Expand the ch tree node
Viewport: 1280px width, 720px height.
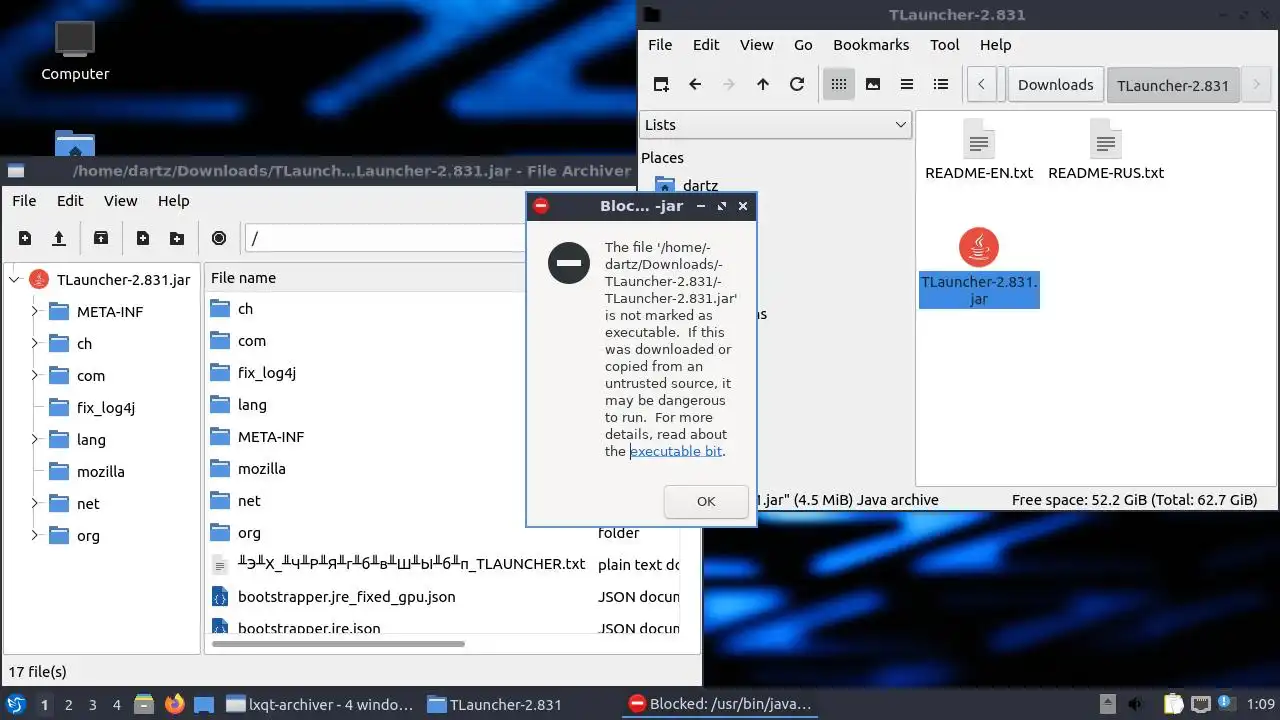(35, 344)
